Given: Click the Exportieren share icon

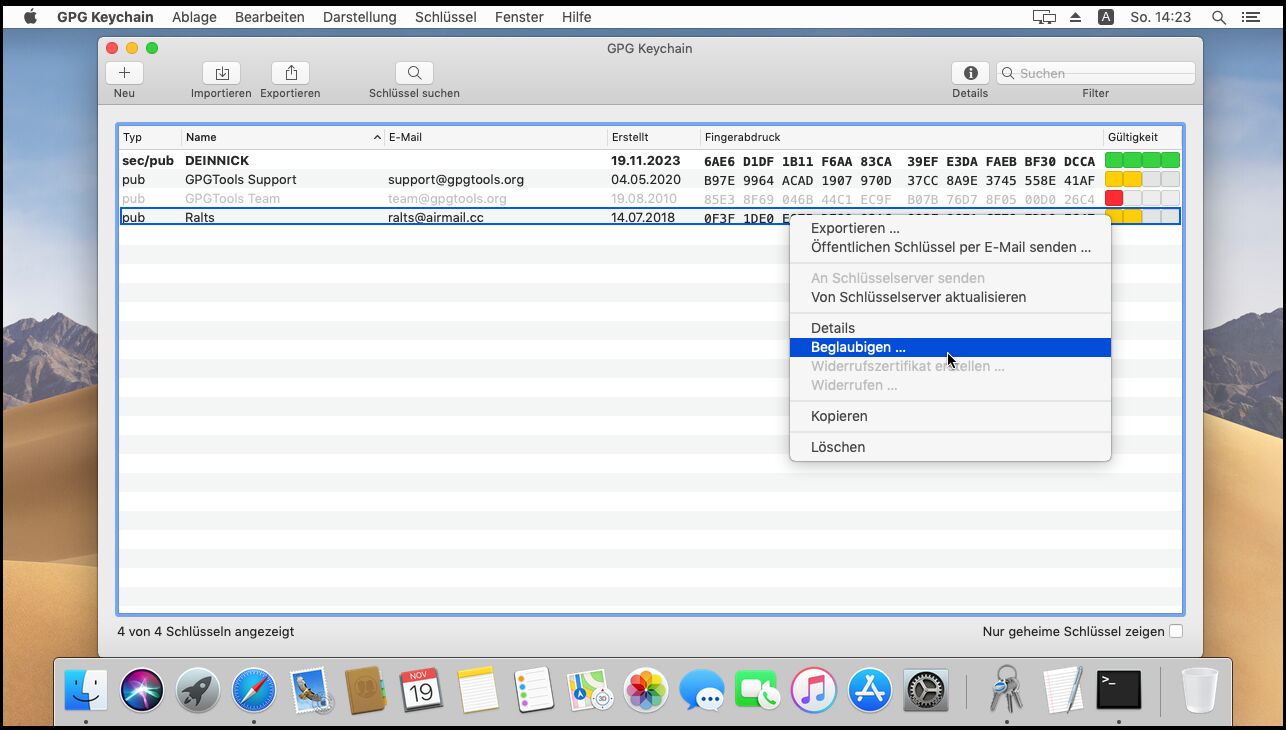Looking at the screenshot, I should pos(290,73).
